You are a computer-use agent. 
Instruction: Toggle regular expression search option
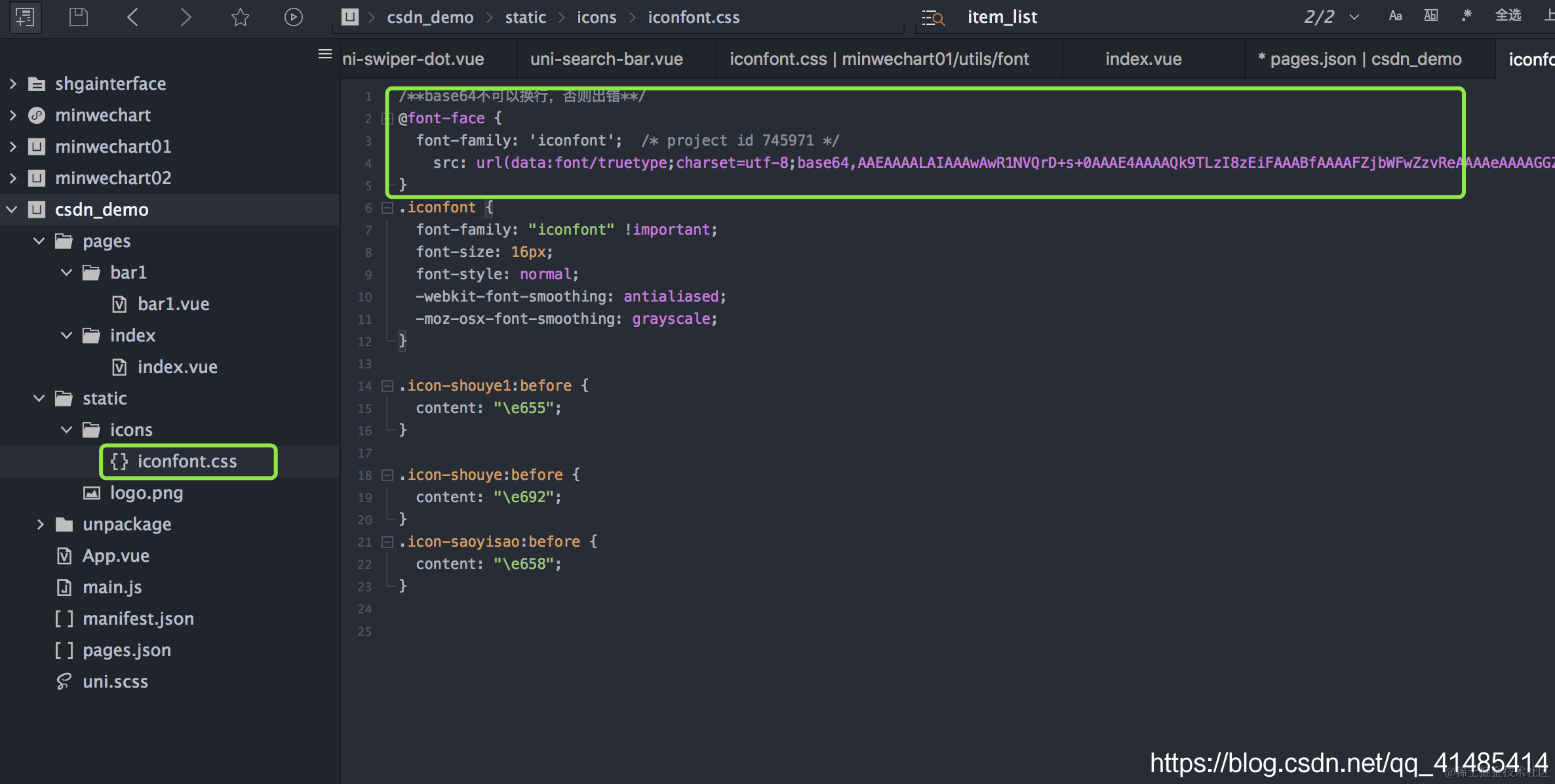click(x=1466, y=16)
